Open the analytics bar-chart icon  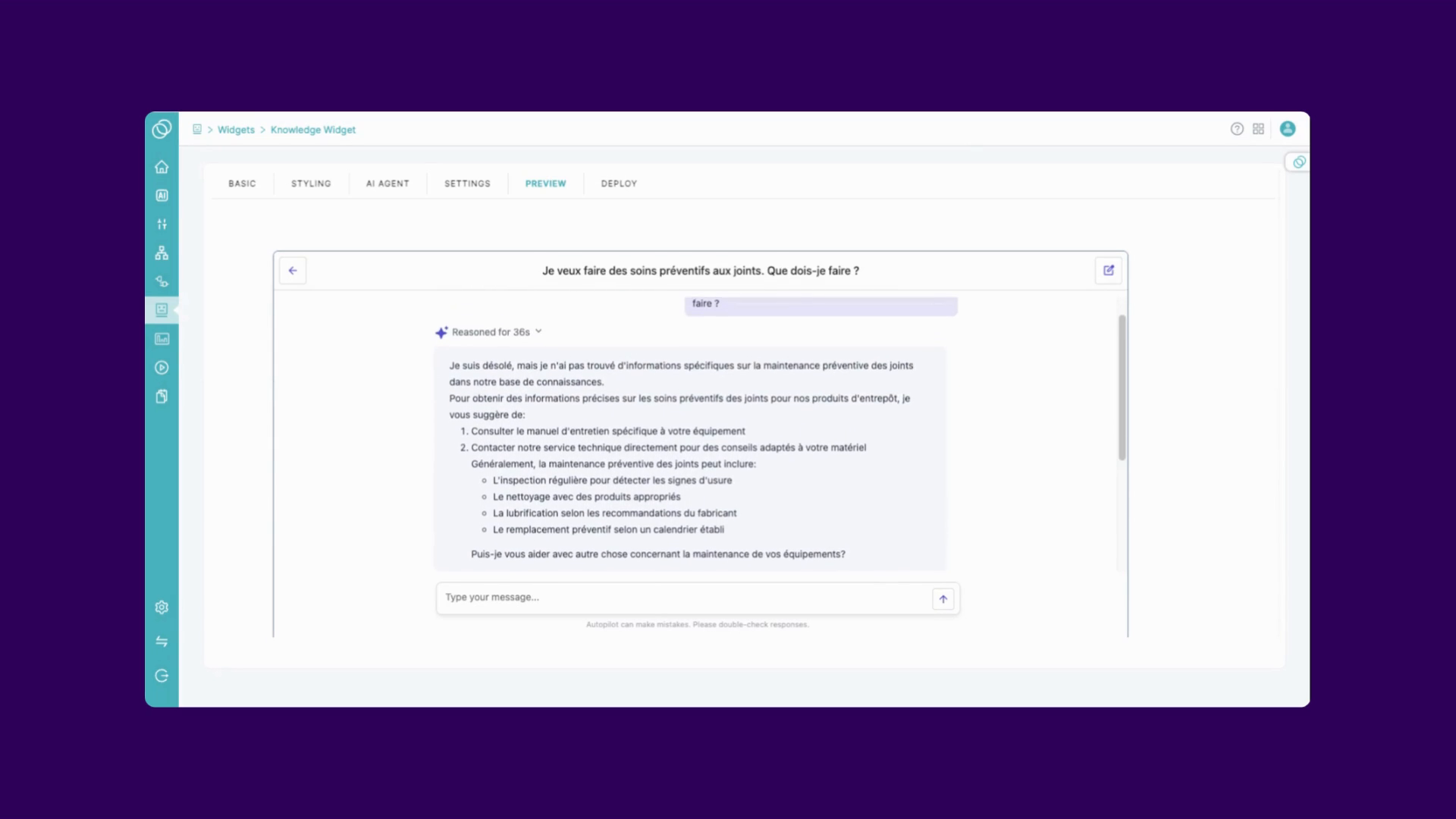tap(162, 339)
